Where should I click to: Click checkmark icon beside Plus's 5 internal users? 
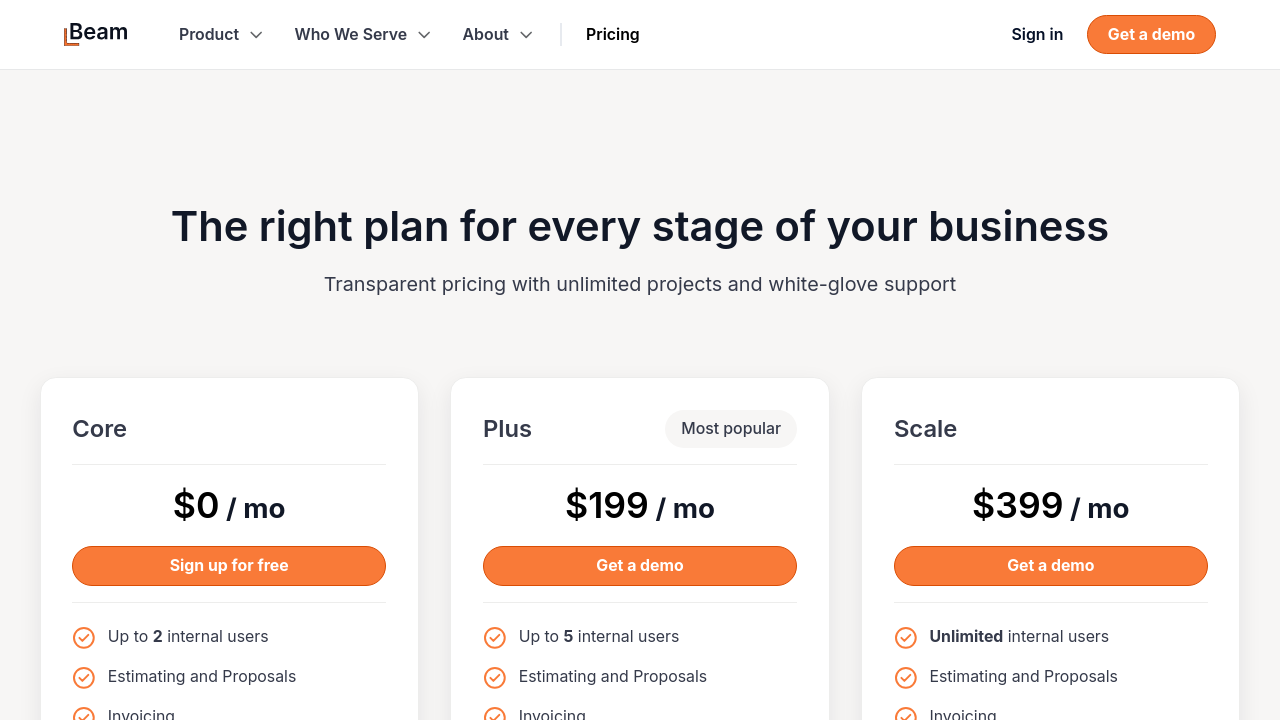coord(495,637)
